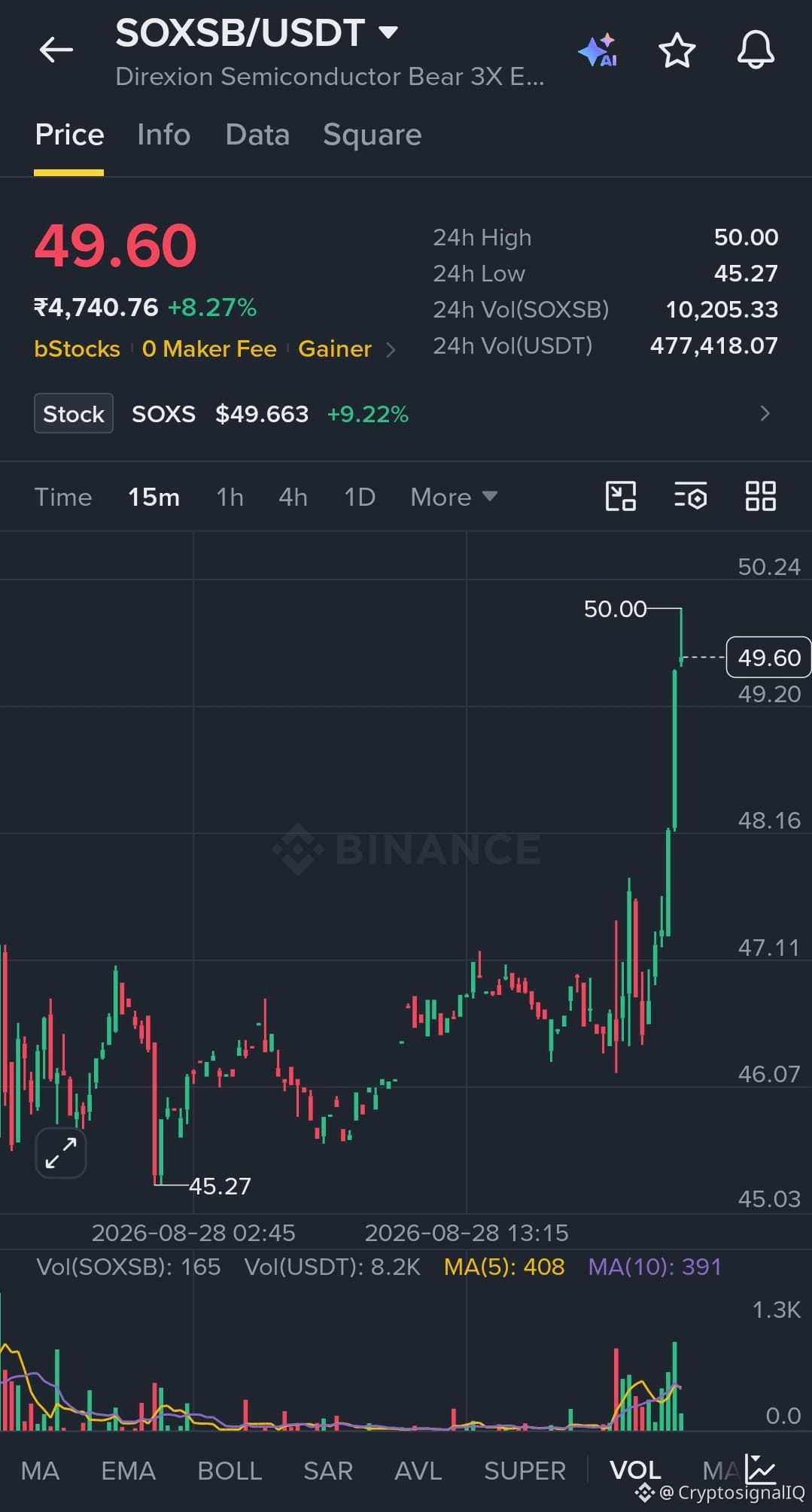The image size is (812, 1512).
Task: Expand the bStocks tags chevron
Action: [391, 350]
